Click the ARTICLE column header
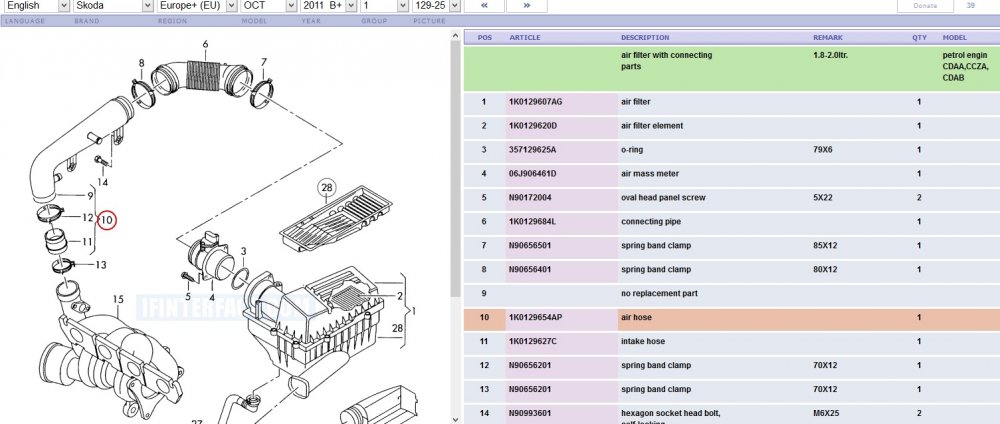Screen dimensions: 1000x424 (525, 38)
